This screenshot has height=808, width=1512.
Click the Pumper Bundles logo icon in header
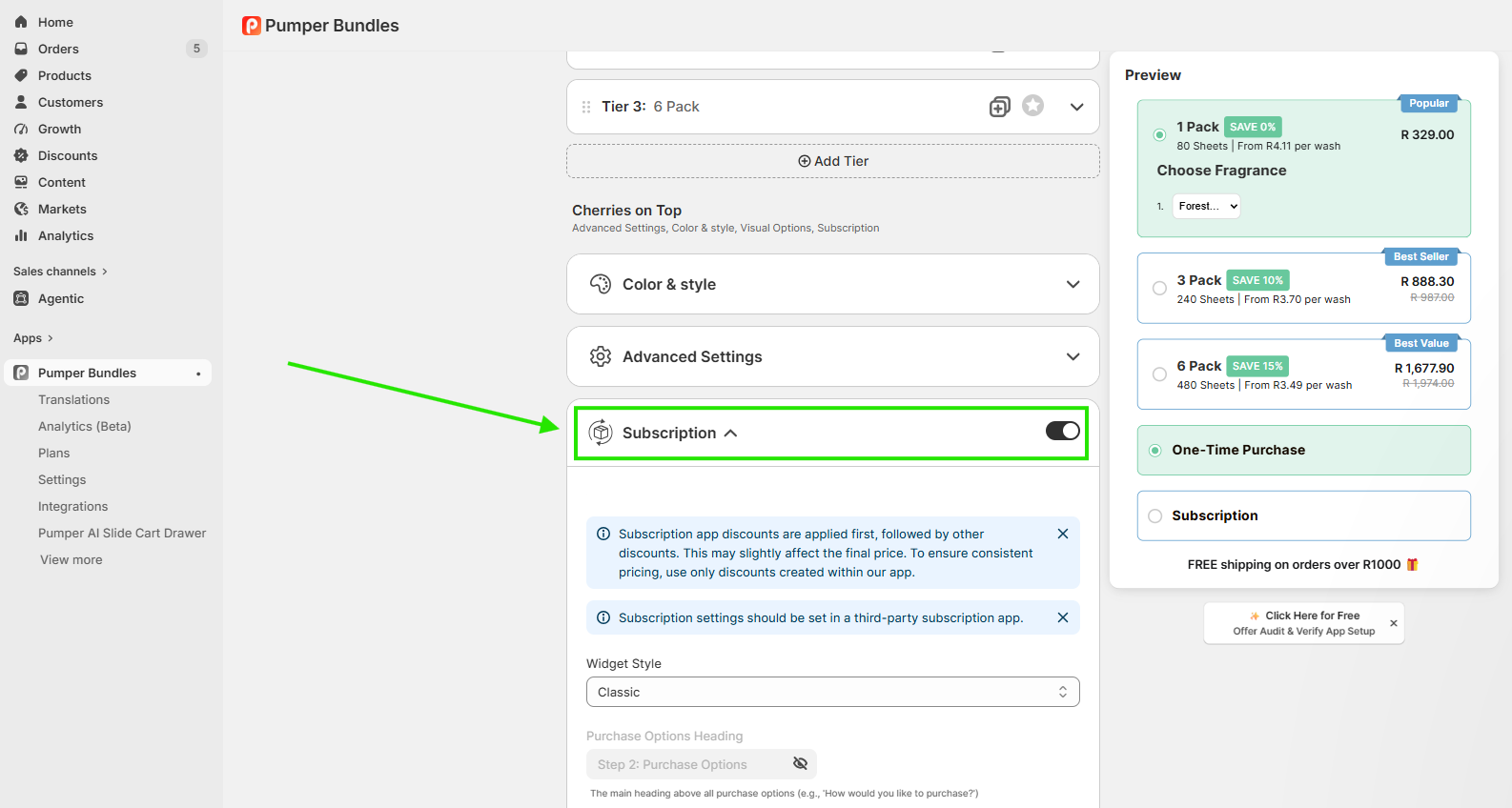pos(252,26)
